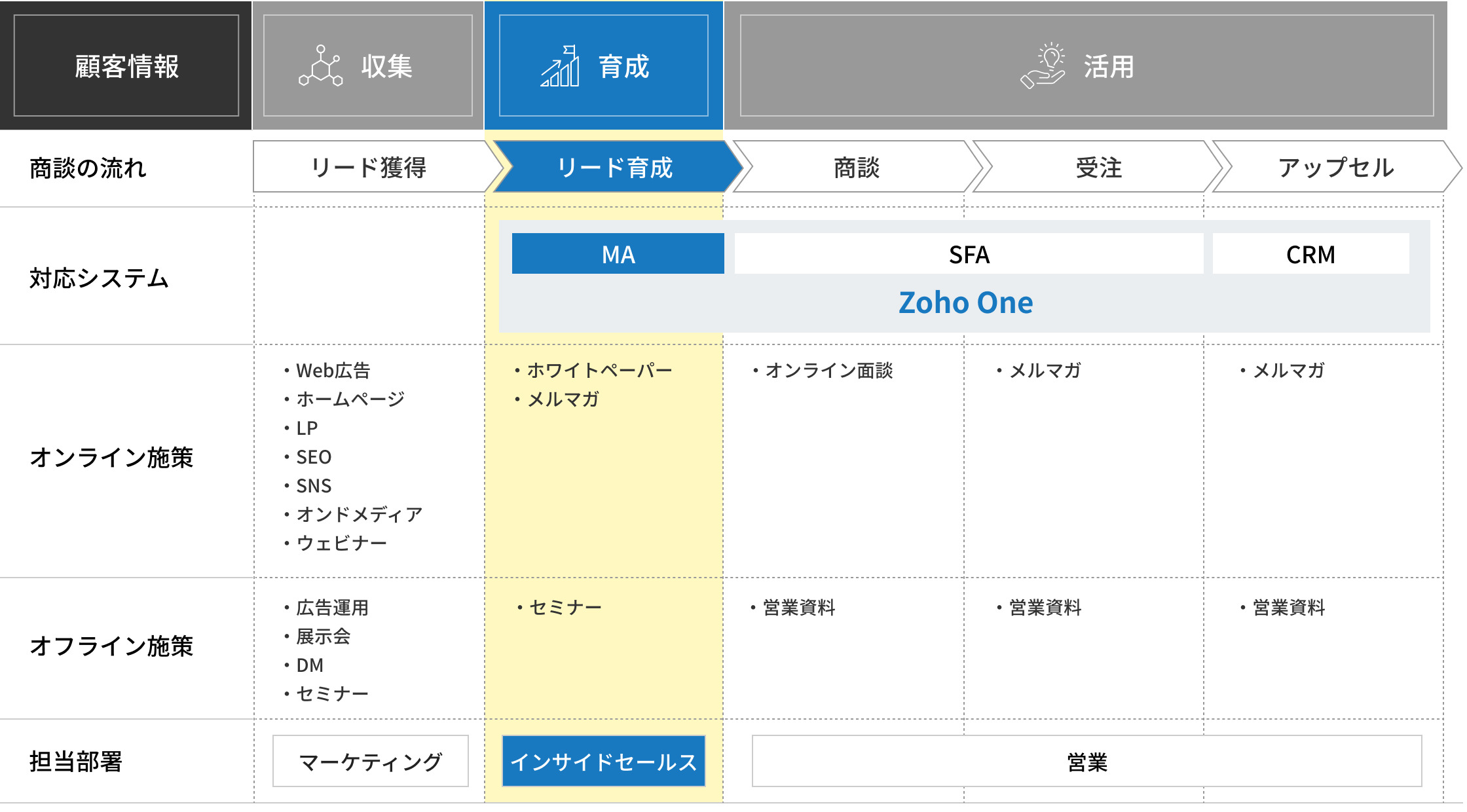Click the growth chart icon beside 育成
Viewport: 1467px width, 812px height.
(x=561, y=65)
